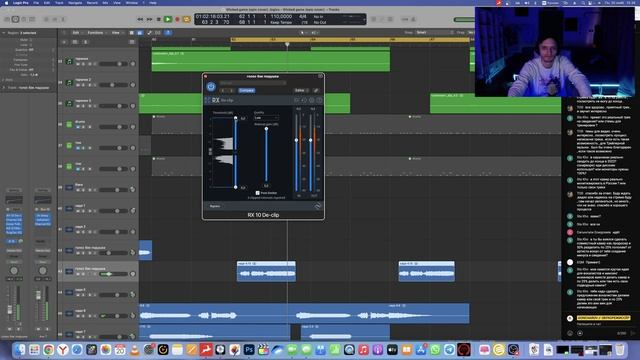Open the Library panel icon in the control bar

click(x=7, y=19)
